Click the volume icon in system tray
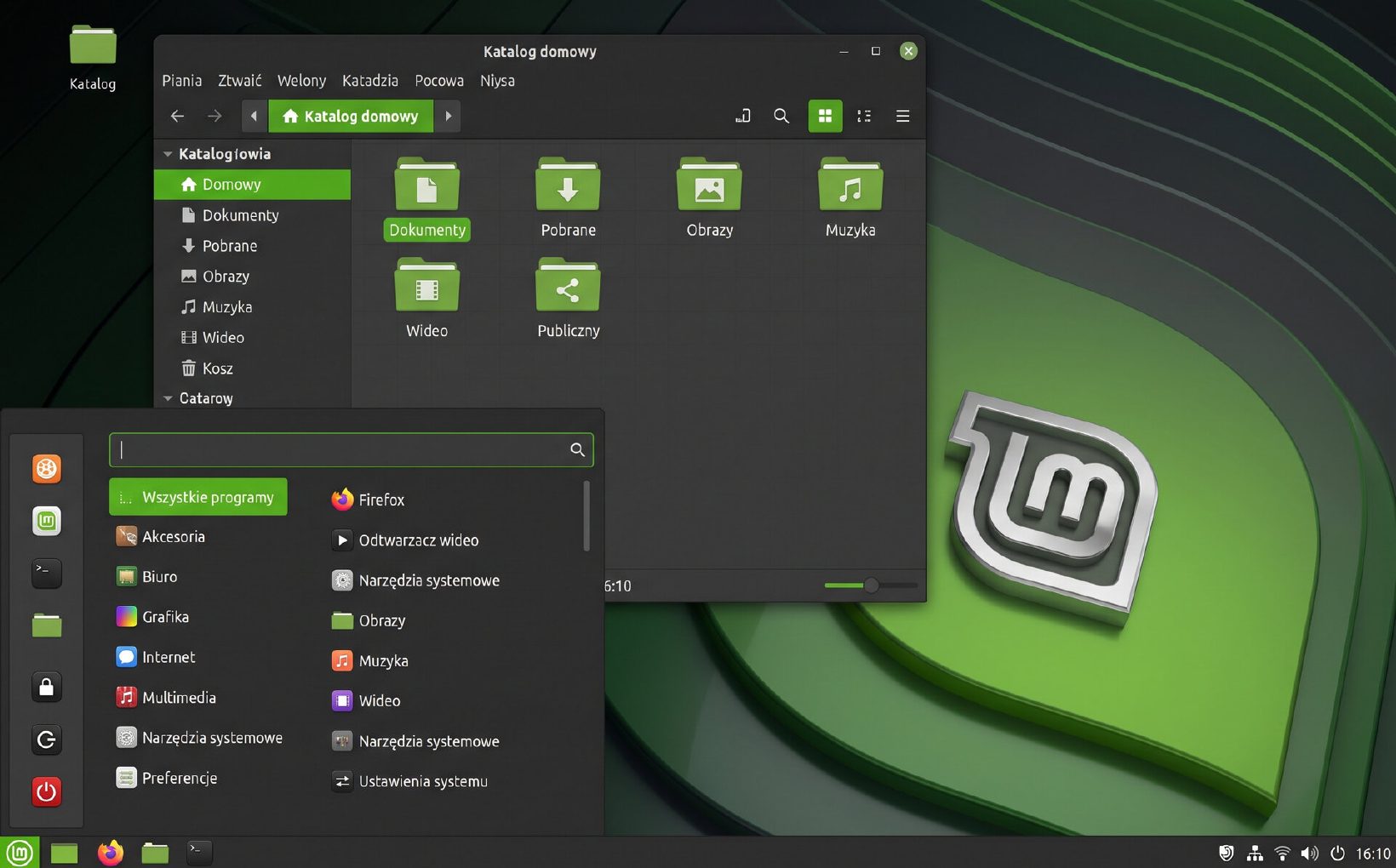Image resolution: width=1396 pixels, height=868 pixels. [1309, 854]
